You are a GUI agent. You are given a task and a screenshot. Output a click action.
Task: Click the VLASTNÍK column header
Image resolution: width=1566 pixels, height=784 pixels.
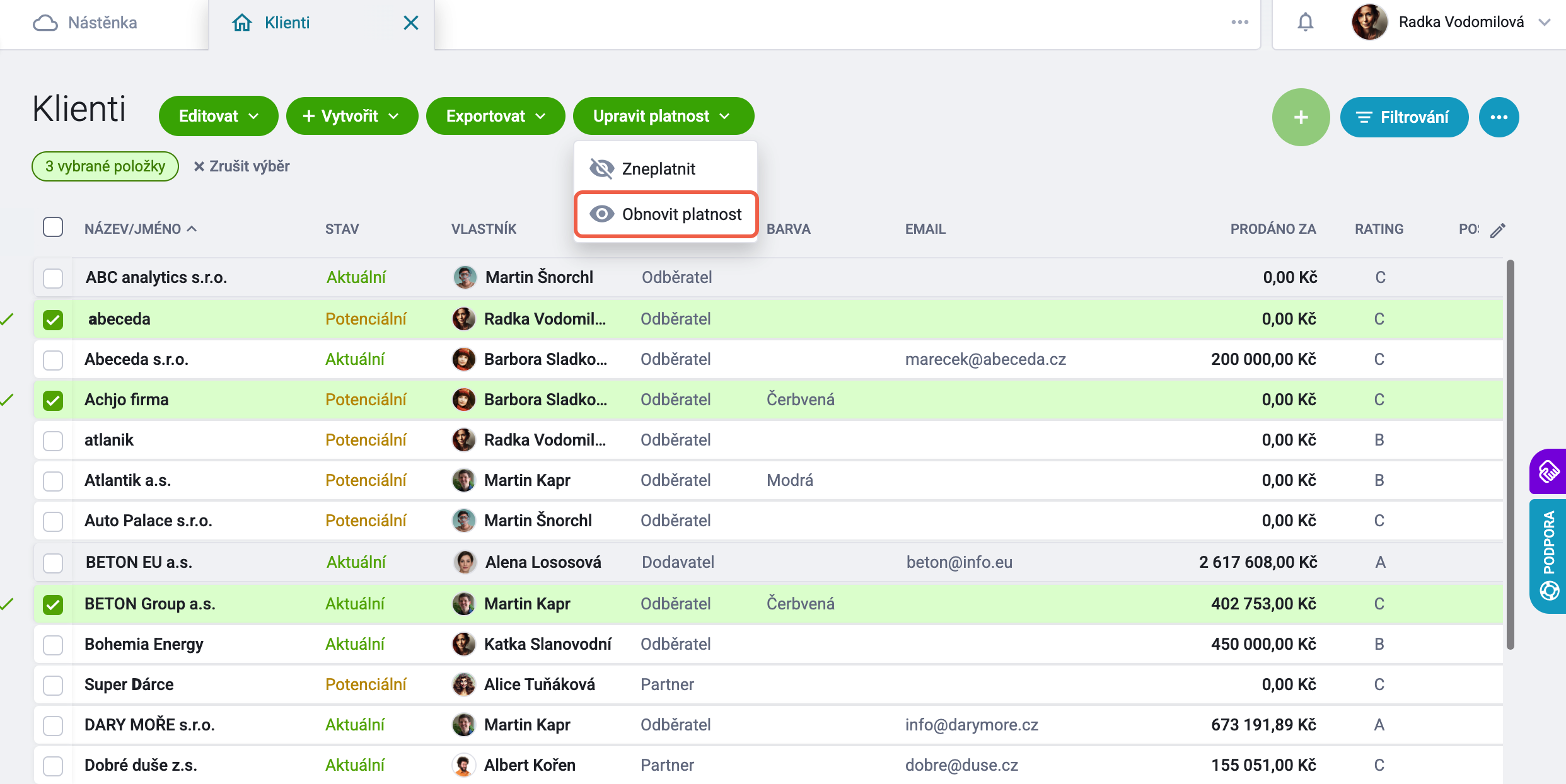[484, 229]
